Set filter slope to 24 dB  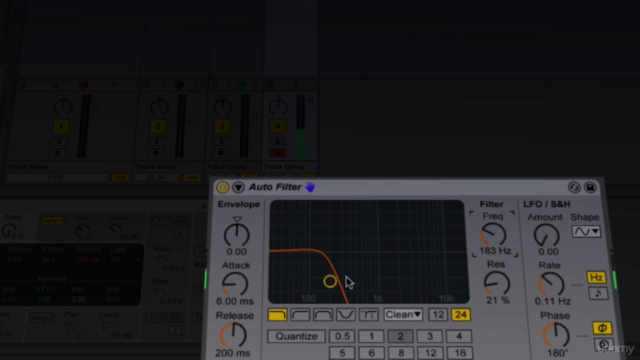click(461, 315)
